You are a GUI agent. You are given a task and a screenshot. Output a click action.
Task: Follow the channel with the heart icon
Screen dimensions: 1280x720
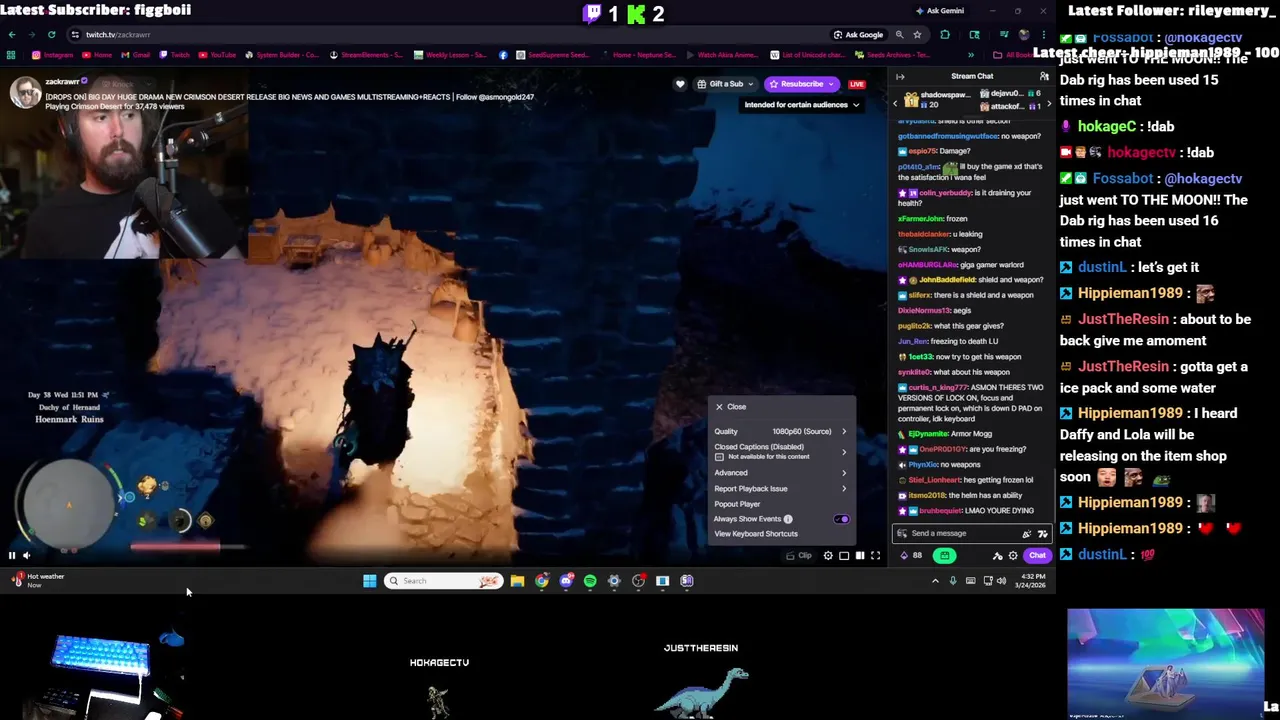coord(680,84)
